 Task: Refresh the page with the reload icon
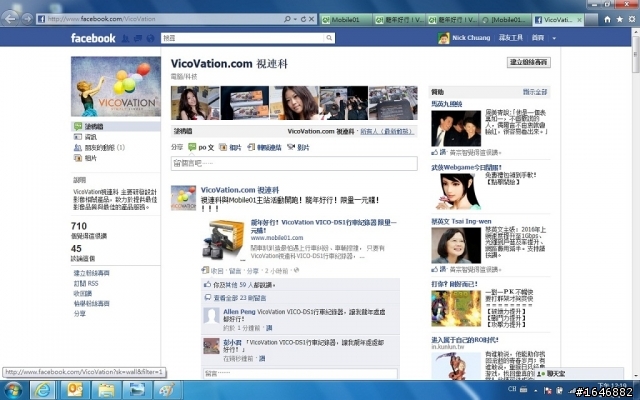click(303, 19)
